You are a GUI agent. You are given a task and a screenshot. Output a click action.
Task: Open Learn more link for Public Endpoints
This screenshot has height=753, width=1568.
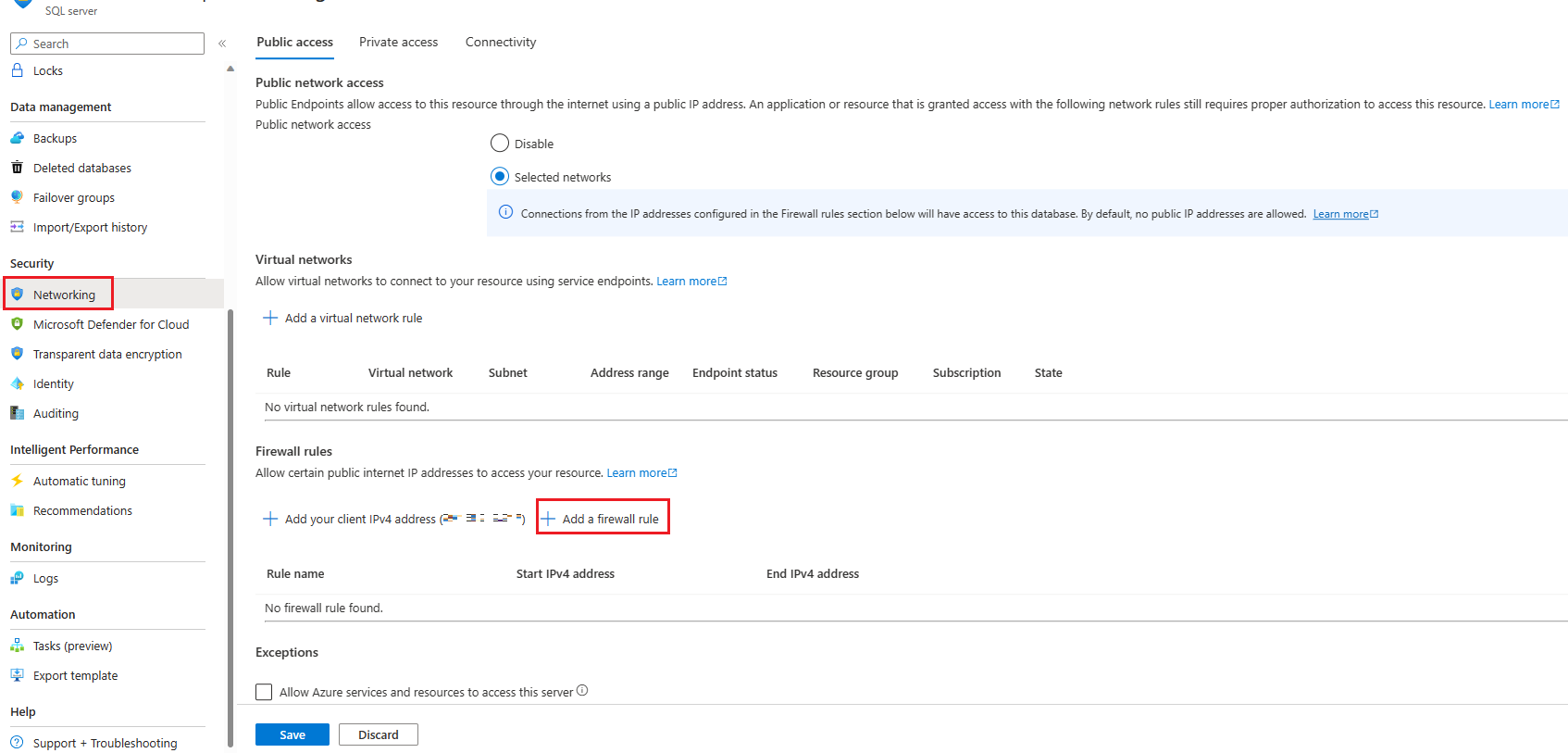(x=1524, y=105)
